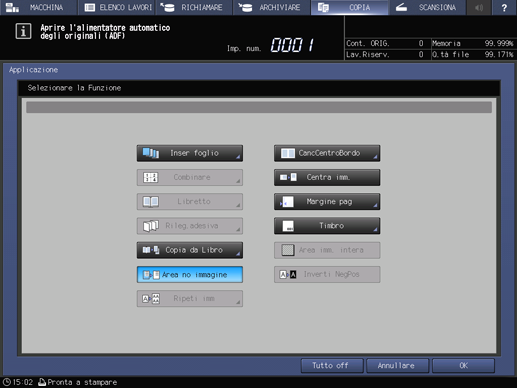Image resolution: width=517 pixels, height=388 pixels.
Task: Confirm with the OK button
Action: point(463,366)
